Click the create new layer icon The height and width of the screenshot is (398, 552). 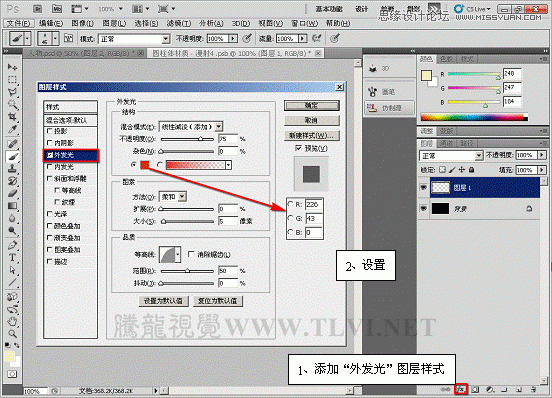pos(519,389)
